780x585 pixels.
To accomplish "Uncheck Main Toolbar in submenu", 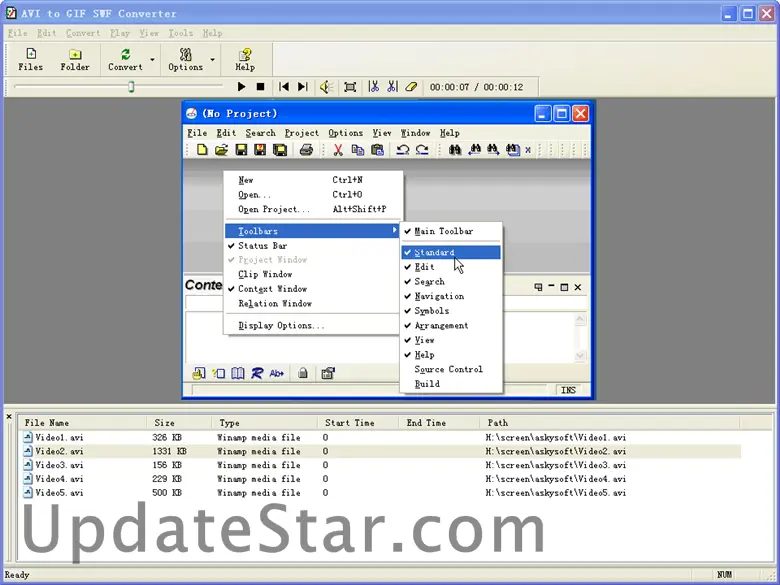I will 451,231.
